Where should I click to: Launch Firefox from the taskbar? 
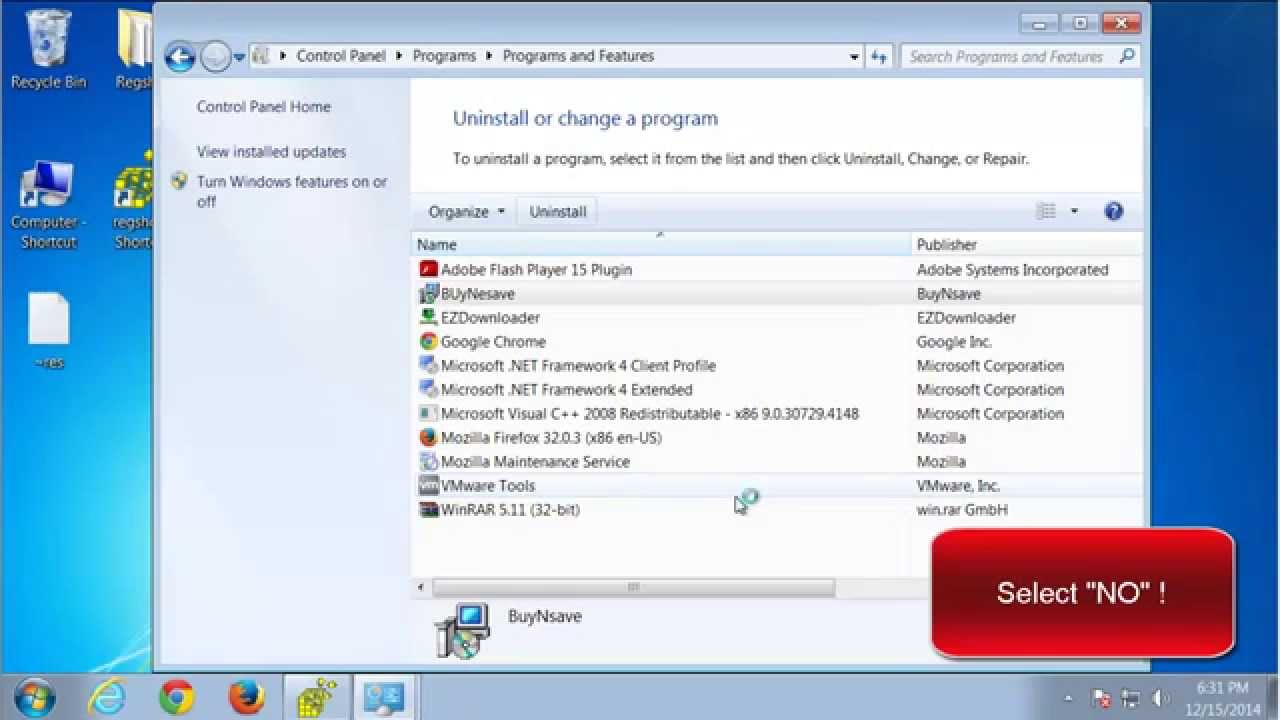coord(244,697)
